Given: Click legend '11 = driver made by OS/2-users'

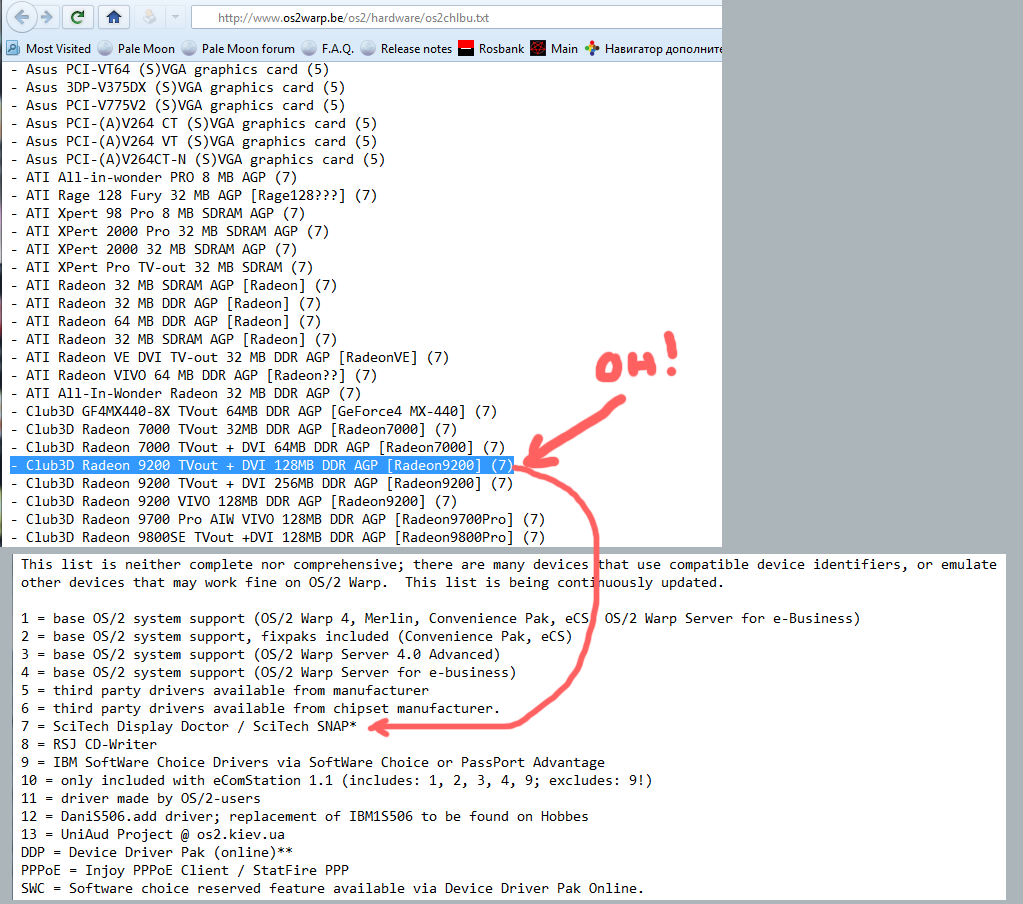Looking at the screenshot, I should click(140, 798).
